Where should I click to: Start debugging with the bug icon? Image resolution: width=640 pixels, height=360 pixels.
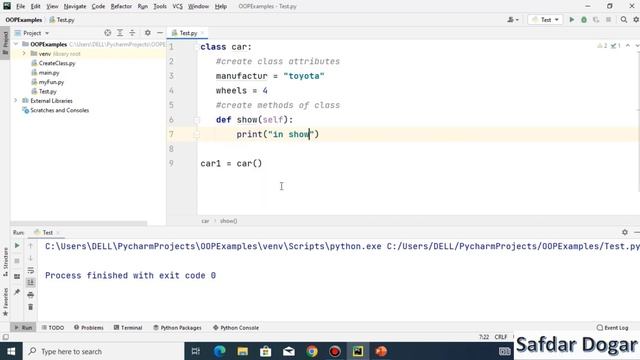tap(584, 20)
